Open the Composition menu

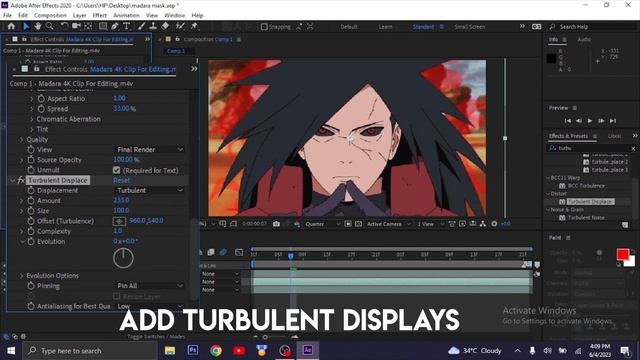tap(50, 16)
